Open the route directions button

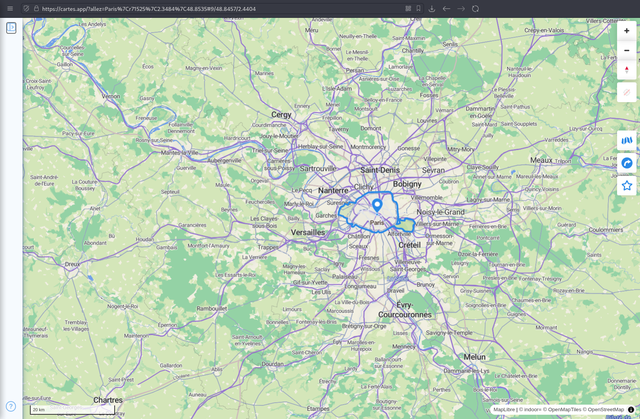point(627,163)
